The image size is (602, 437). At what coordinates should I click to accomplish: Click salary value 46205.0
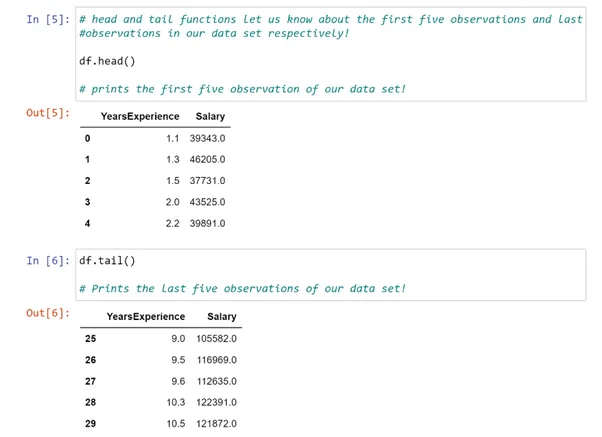(207, 159)
